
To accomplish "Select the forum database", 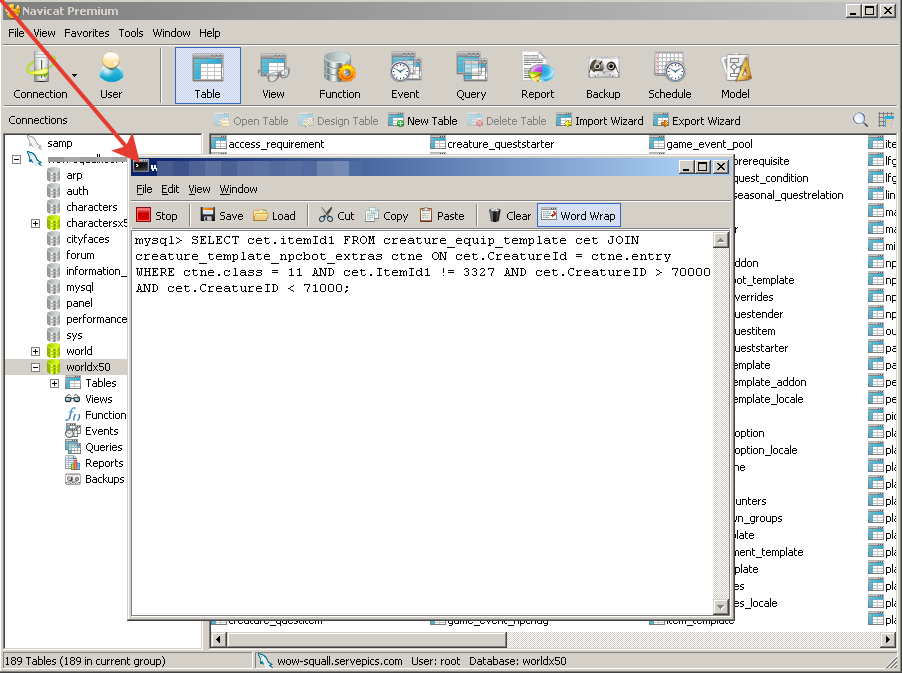I will pyautogui.click(x=80, y=255).
